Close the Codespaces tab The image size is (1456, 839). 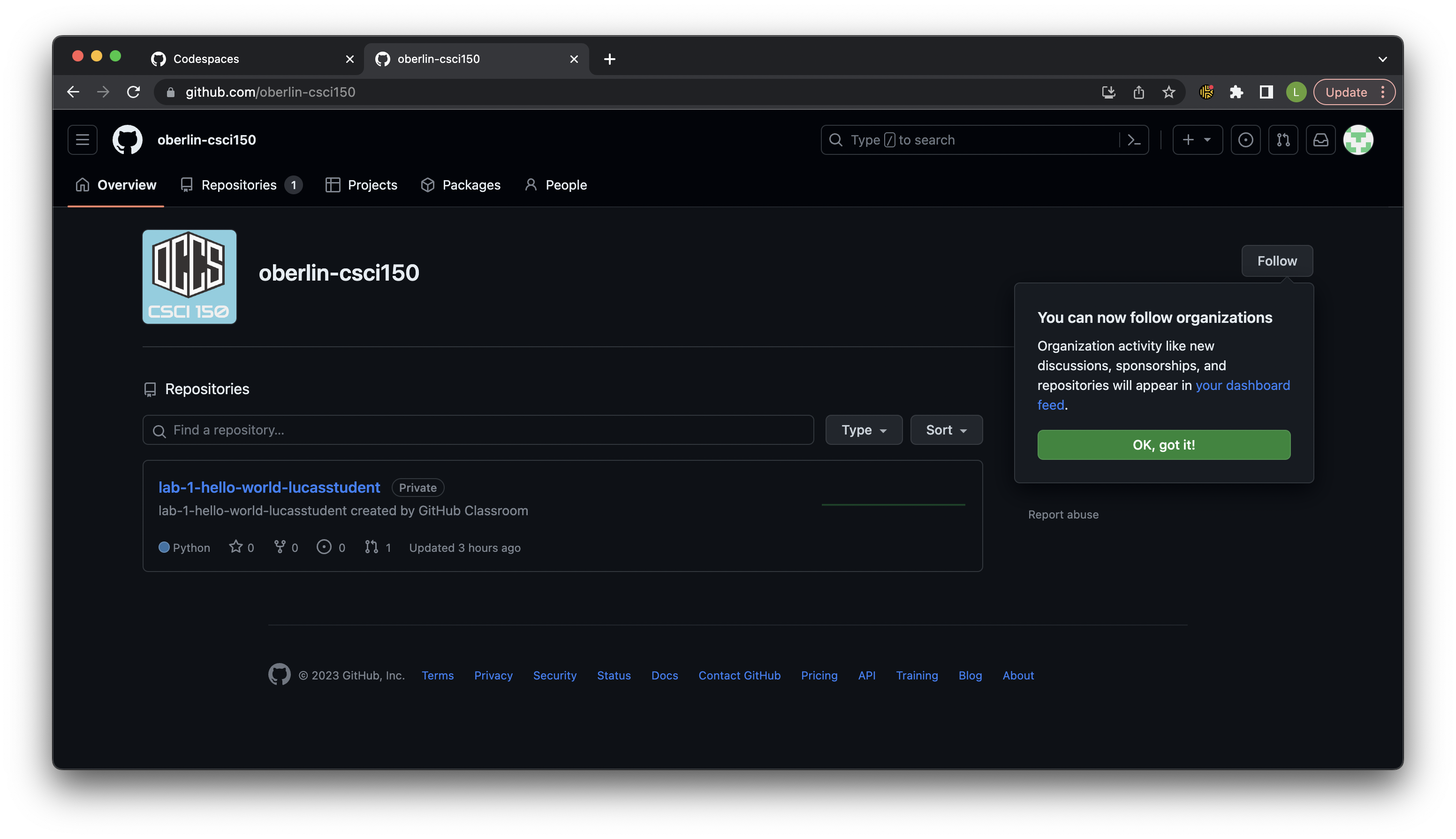pyautogui.click(x=349, y=59)
